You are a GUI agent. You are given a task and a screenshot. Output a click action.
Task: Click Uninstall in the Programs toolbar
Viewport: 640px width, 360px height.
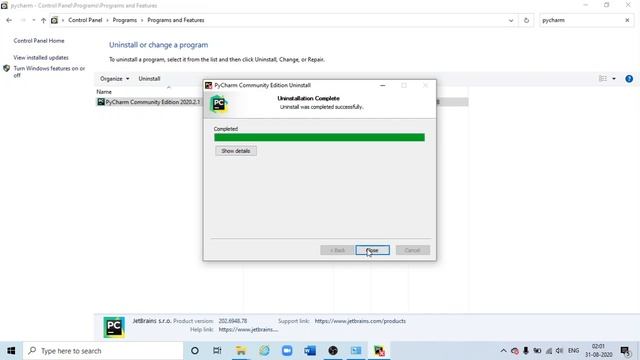(149, 78)
